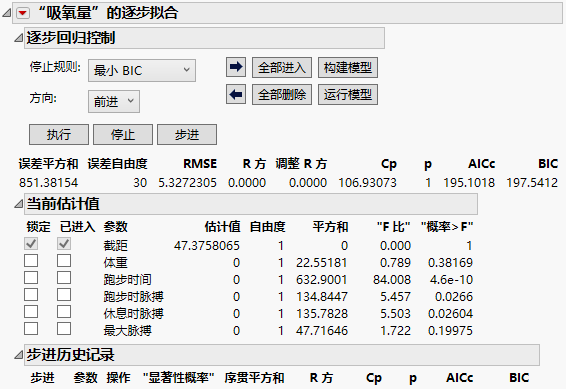This screenshot has height=389, width=566.
Task: Check the 已进入 box for 跑步时脉搏
Action: pos(64,294)
